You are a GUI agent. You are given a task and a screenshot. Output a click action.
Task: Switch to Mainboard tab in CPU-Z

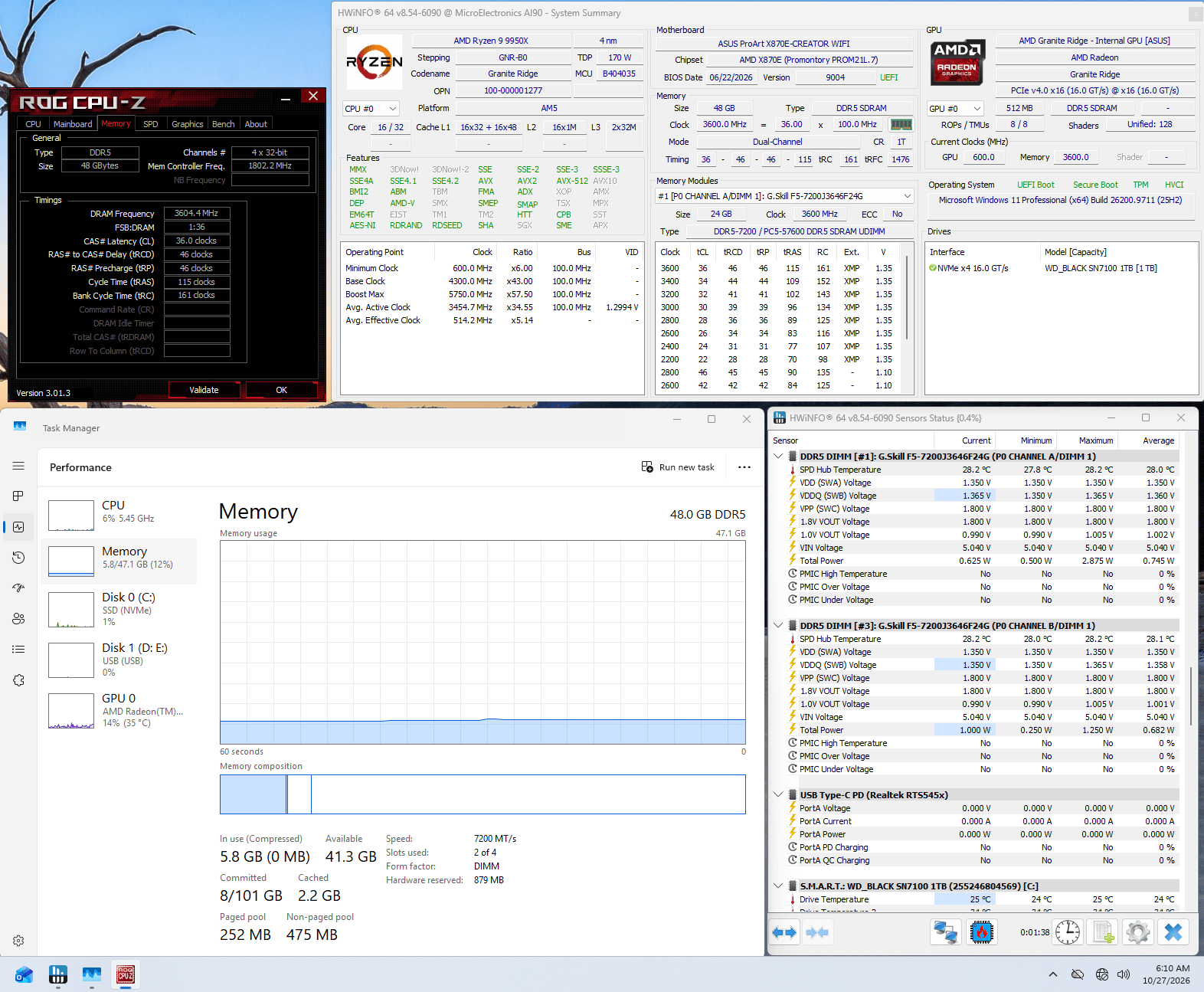pos(73,124)
